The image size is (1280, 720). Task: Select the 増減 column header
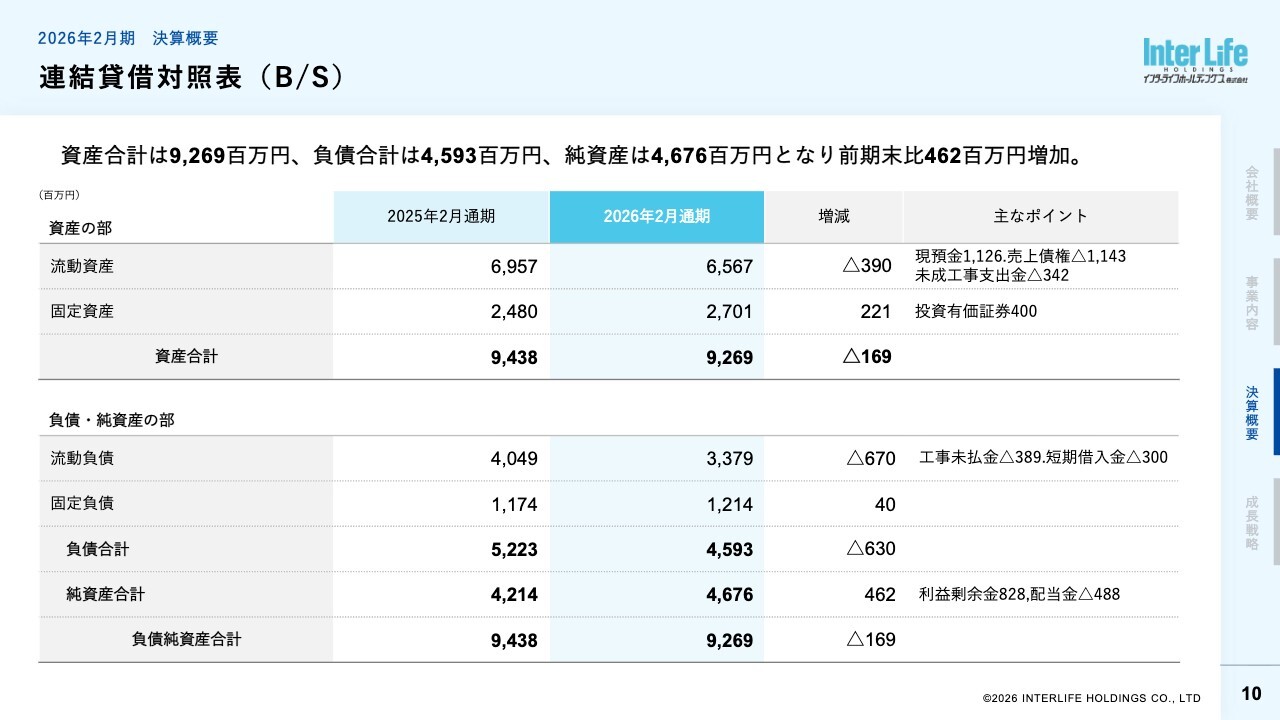point(833,216)
